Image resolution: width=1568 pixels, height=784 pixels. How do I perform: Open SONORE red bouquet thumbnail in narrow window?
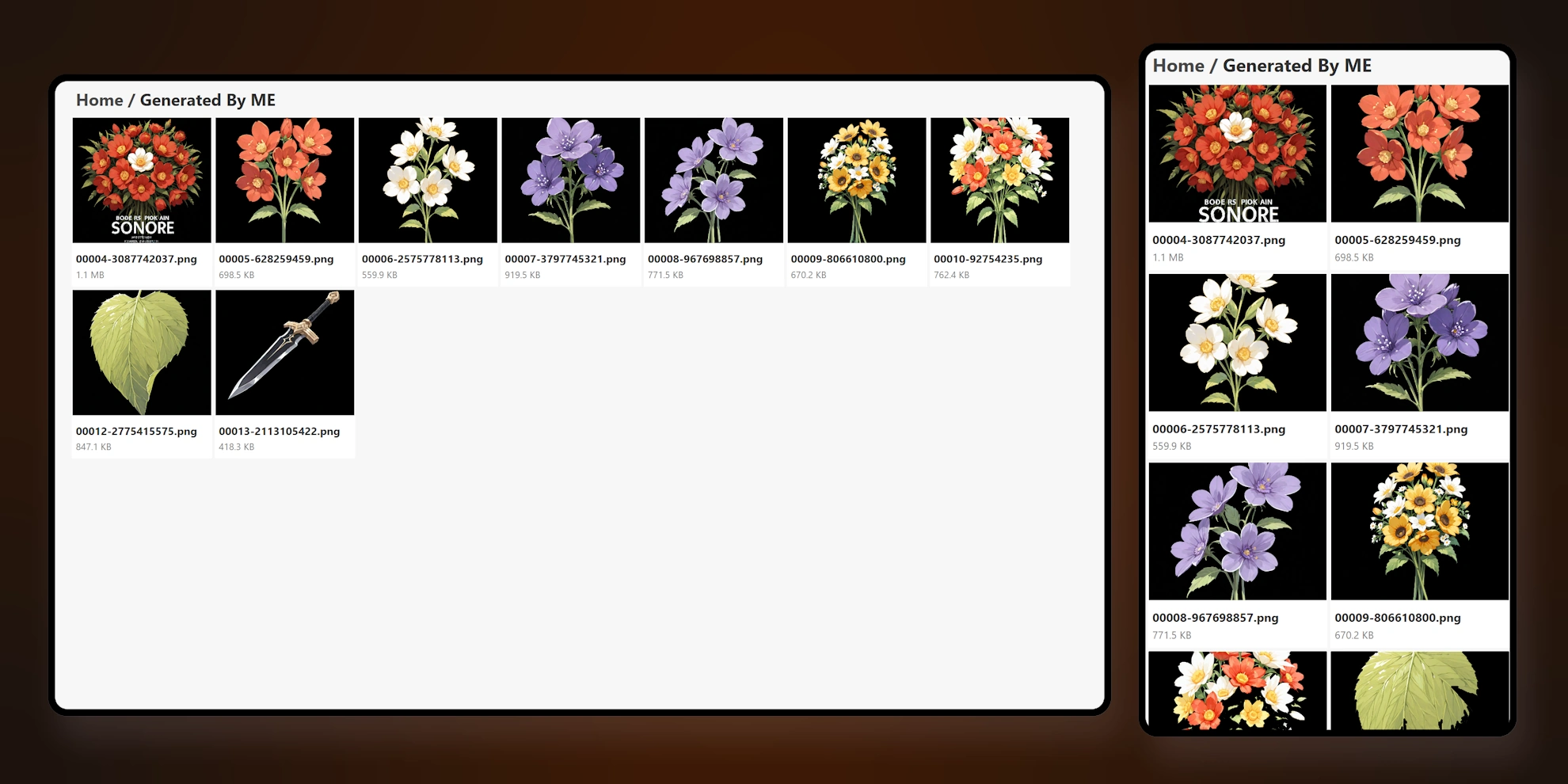coord(1238,154)
